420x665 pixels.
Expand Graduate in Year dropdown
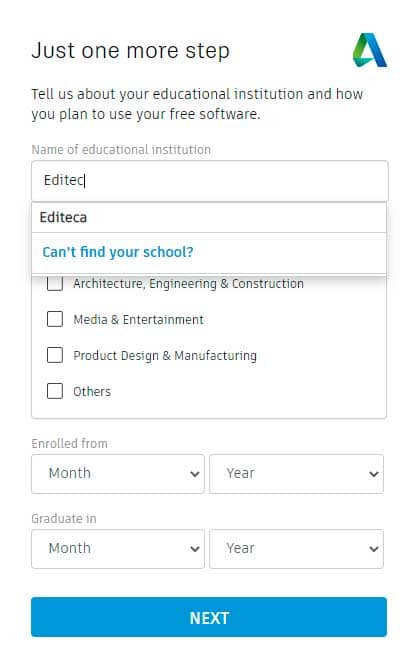pyautogui.click(x=296, y=548)
